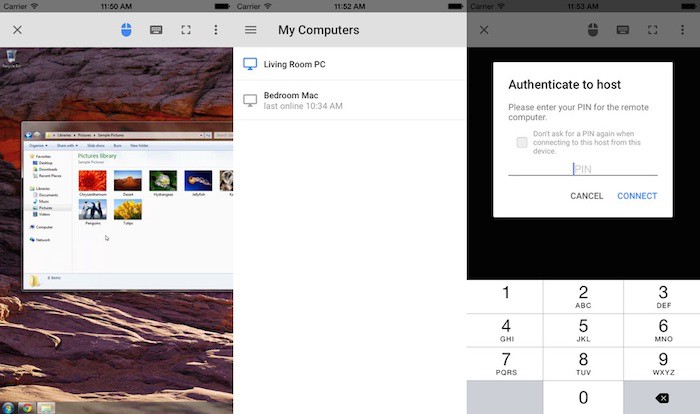700x414 pixels.
Task: Show keyboard using icon beside blue mouse
Action: [x=156, y=30]
